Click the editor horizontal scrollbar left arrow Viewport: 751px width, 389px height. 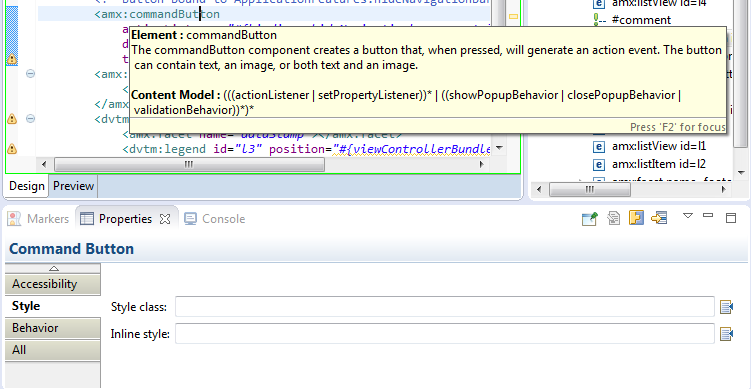point(44,164)
